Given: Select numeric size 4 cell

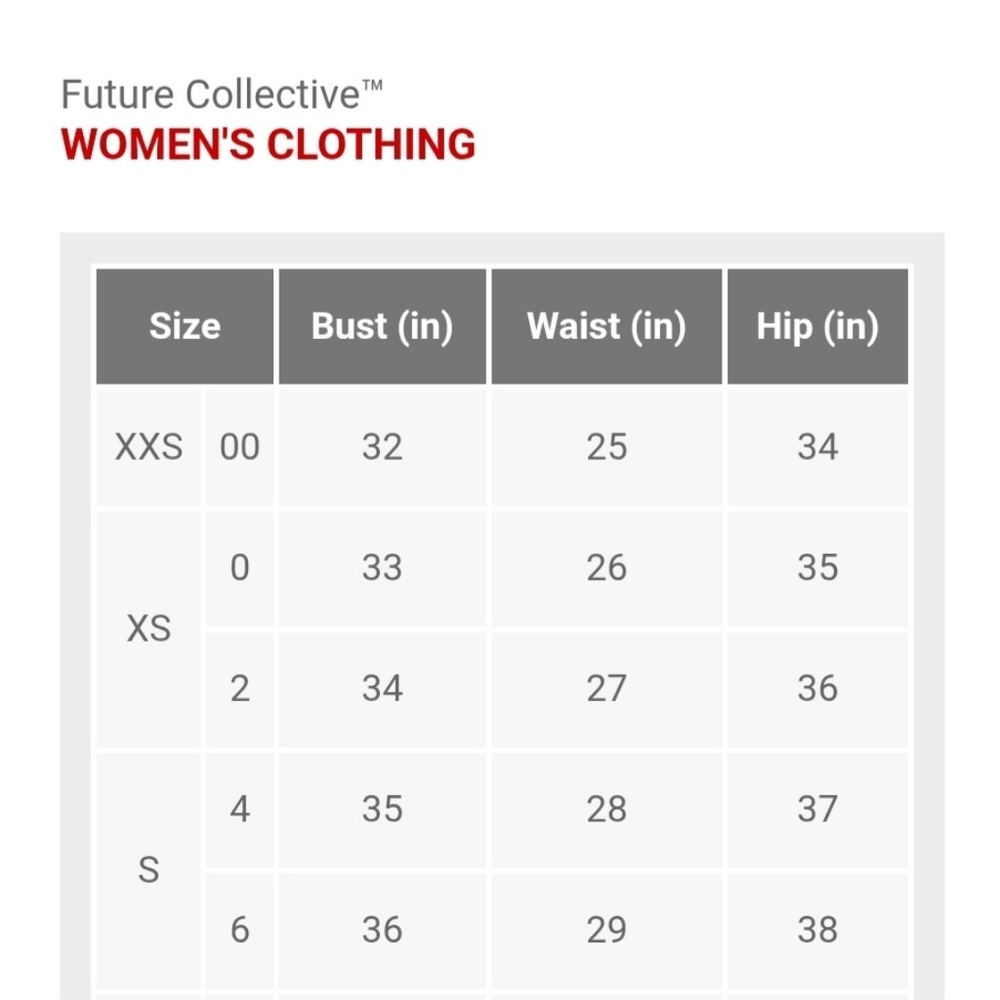Looking at the screenshot, I should (x=240, y=809).
